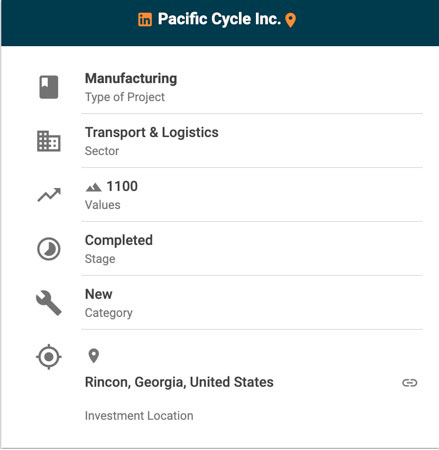Click the book icon for Type of Project
Viewport: 439px width, 450px height.
49,87
